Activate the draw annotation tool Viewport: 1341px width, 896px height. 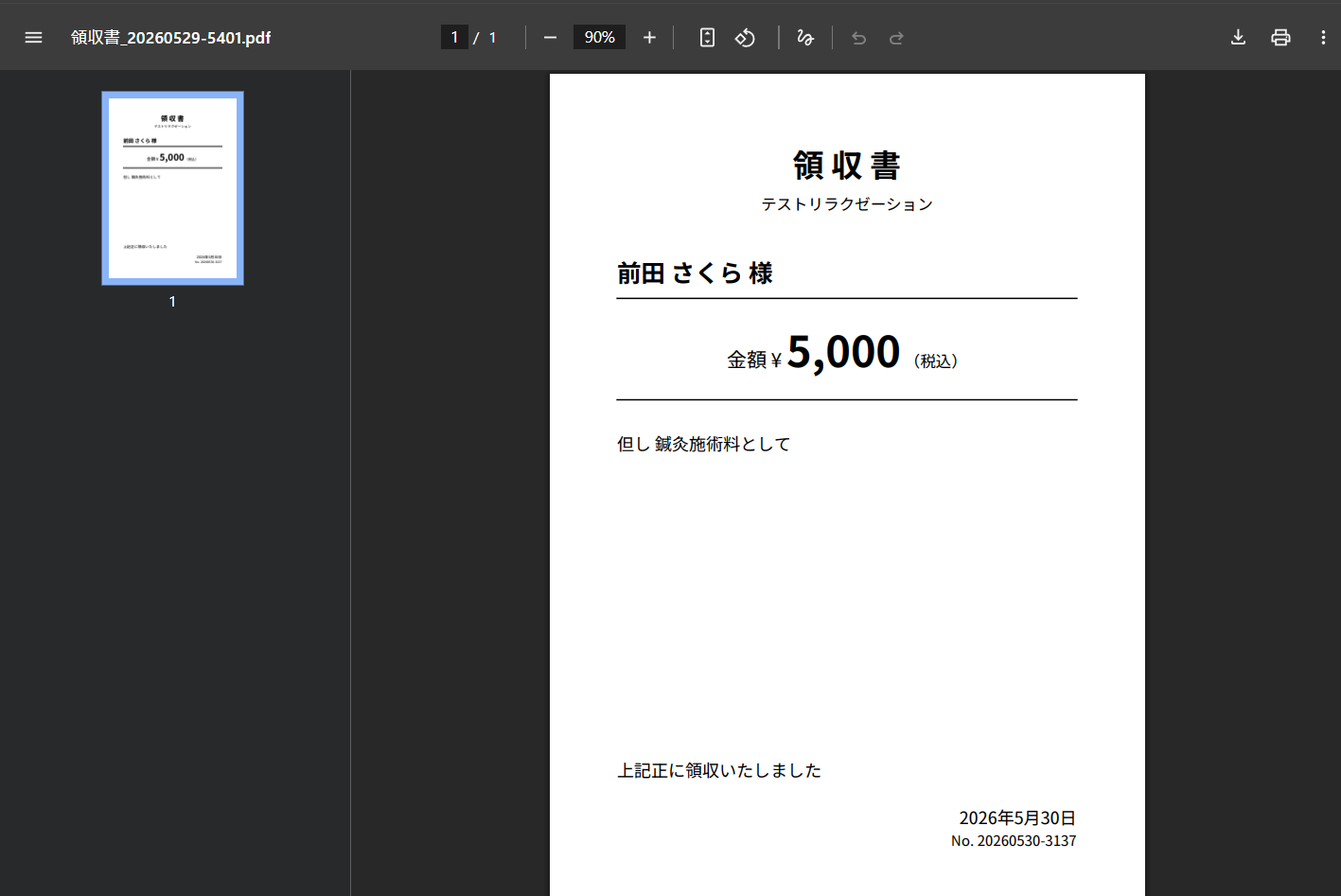[x=805, y=38]
